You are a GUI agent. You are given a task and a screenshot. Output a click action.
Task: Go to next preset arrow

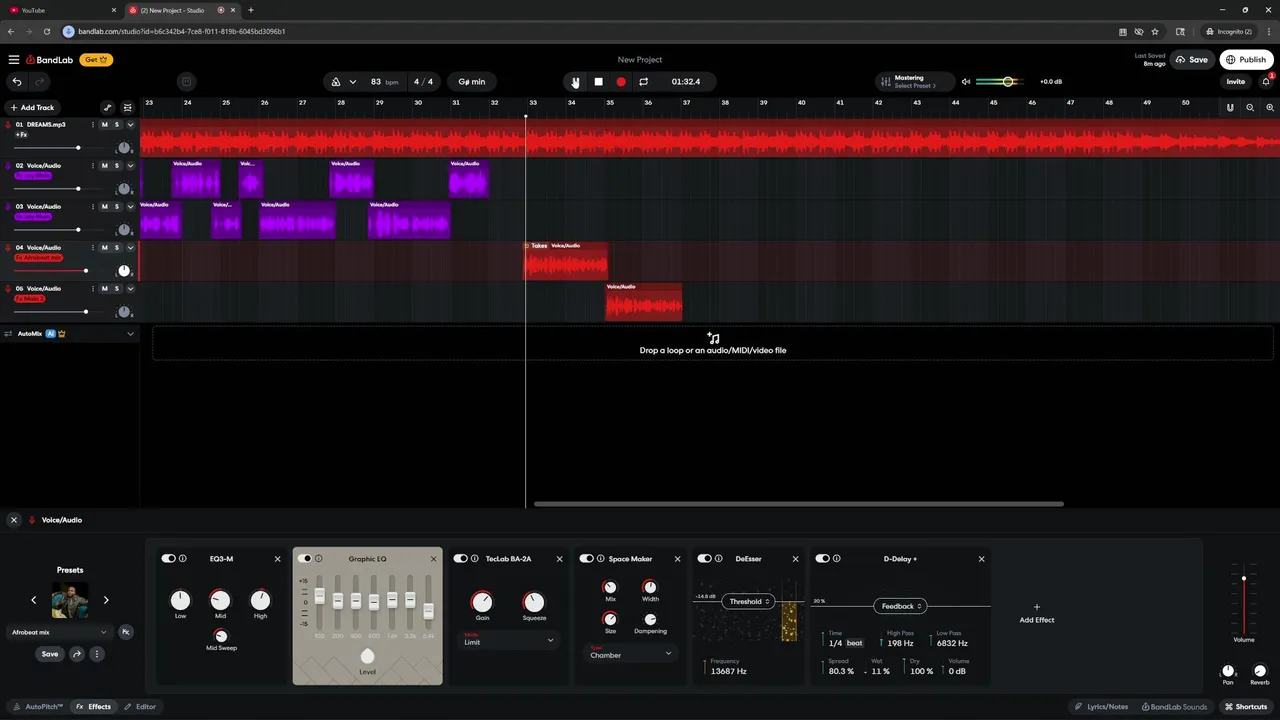coord(106,600)
